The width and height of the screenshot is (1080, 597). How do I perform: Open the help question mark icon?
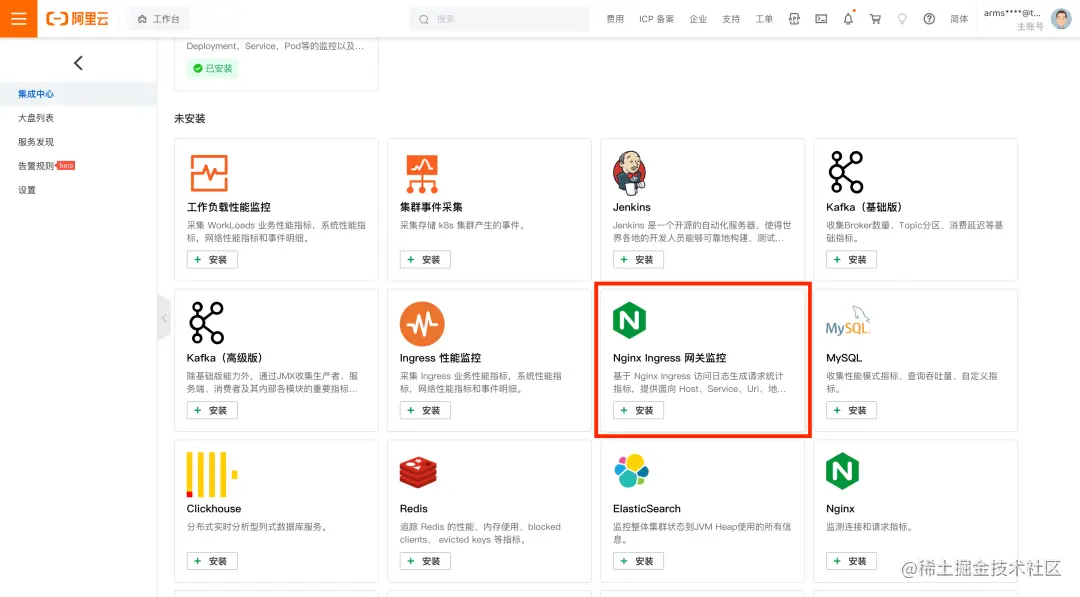point(929,19)
